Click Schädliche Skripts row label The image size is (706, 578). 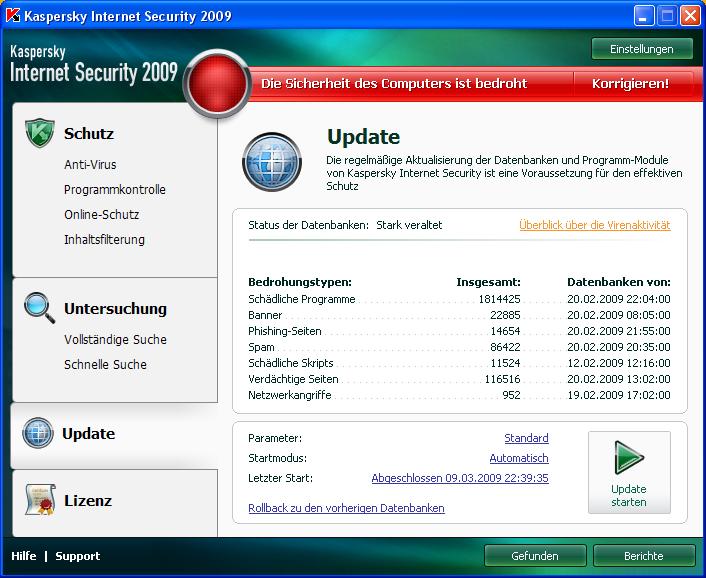pyautogui.click(x=291, y=363)
